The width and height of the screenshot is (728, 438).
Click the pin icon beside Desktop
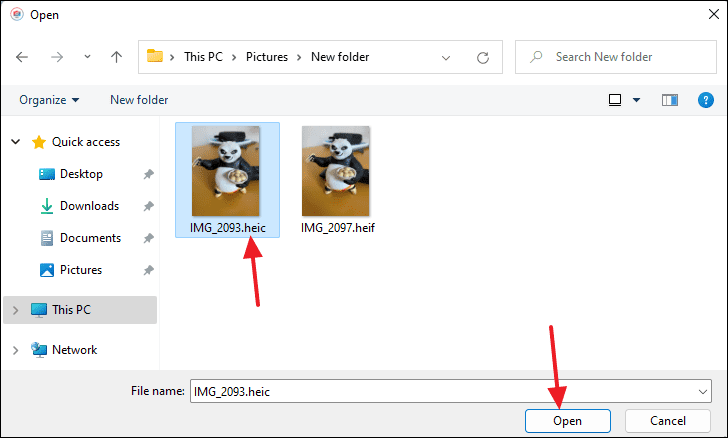click(x=148, y=174)
